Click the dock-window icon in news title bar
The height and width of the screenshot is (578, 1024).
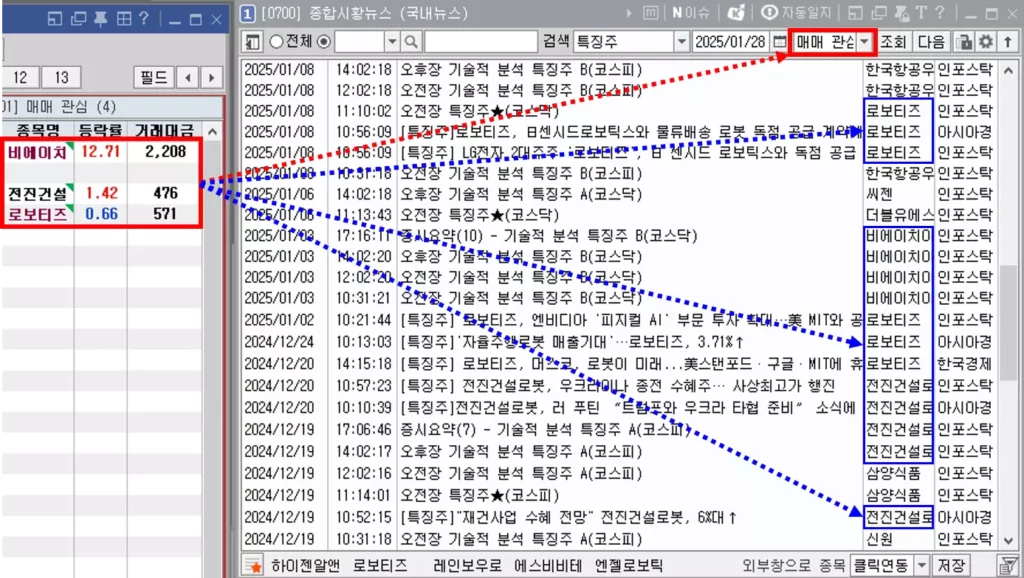[x=856, y=12]
